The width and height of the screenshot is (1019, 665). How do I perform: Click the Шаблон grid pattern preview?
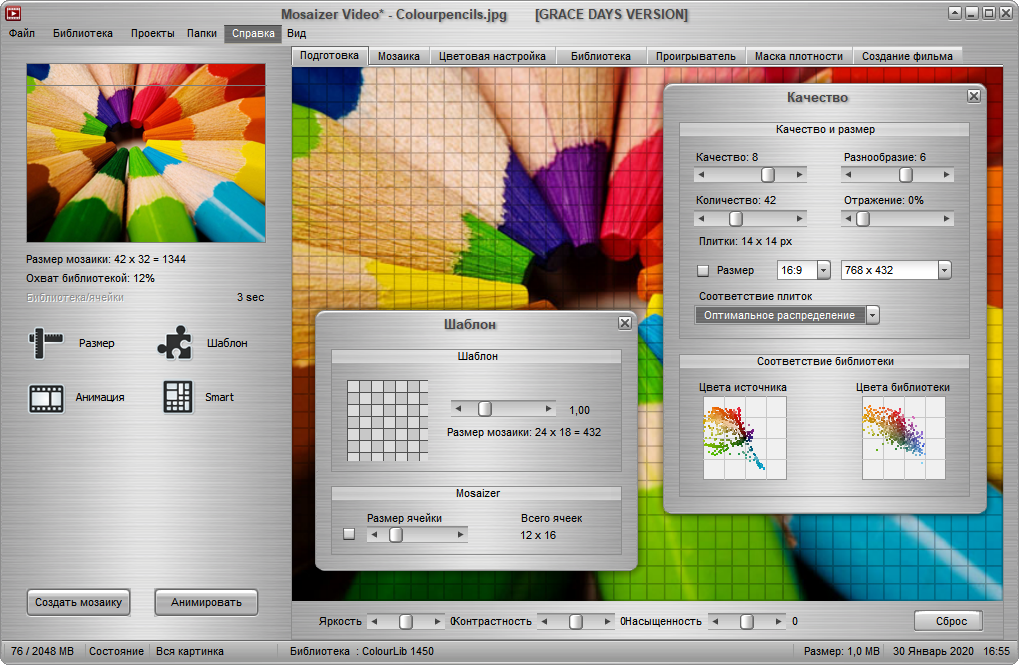[x=387, y=421]
